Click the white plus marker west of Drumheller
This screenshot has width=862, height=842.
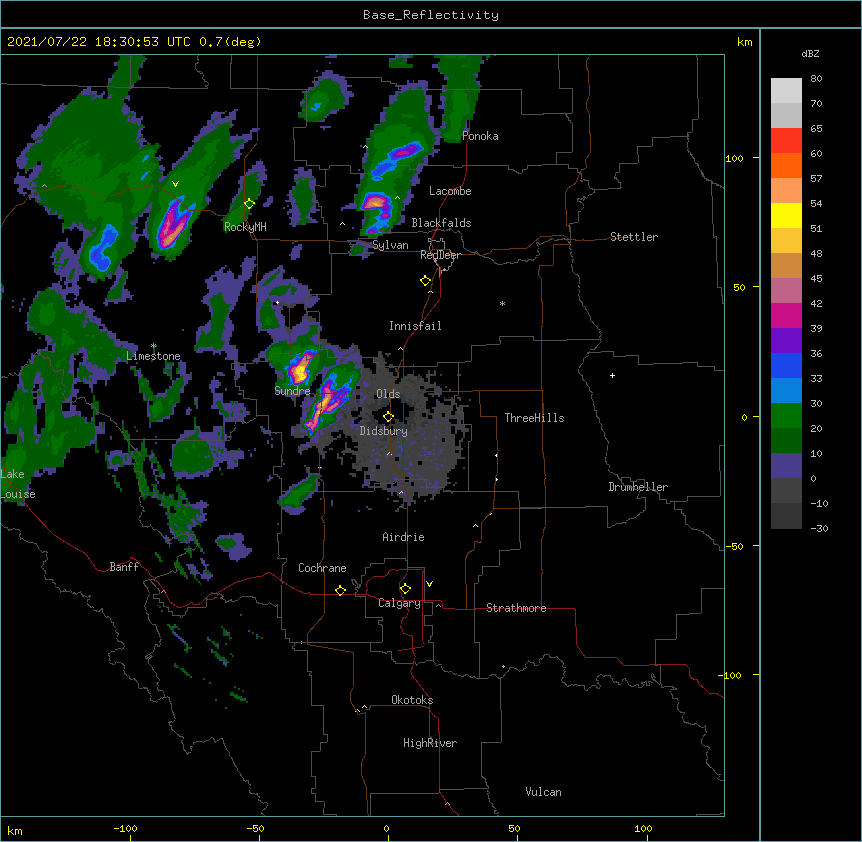[x=612, y=375]
